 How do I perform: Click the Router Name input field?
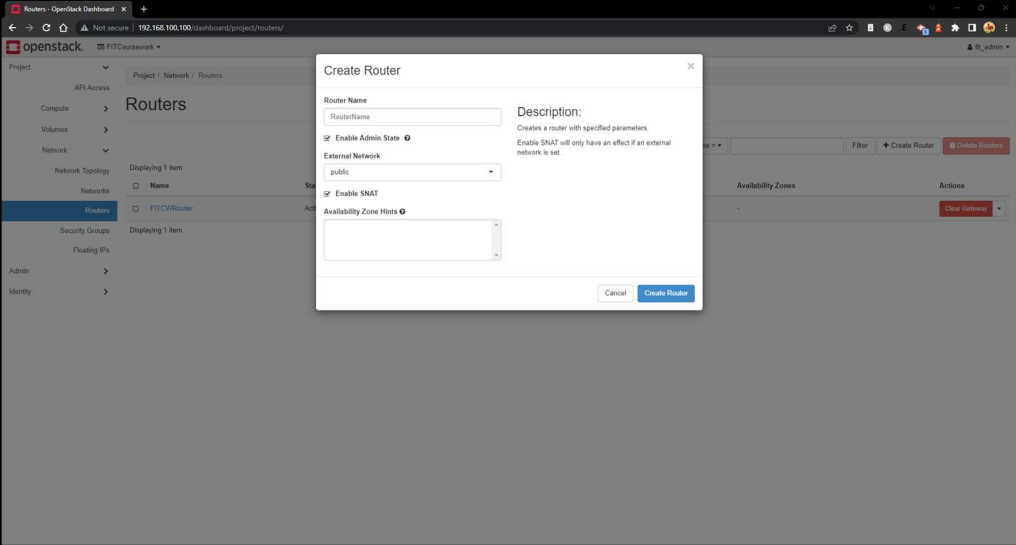(x=412, y=117)
